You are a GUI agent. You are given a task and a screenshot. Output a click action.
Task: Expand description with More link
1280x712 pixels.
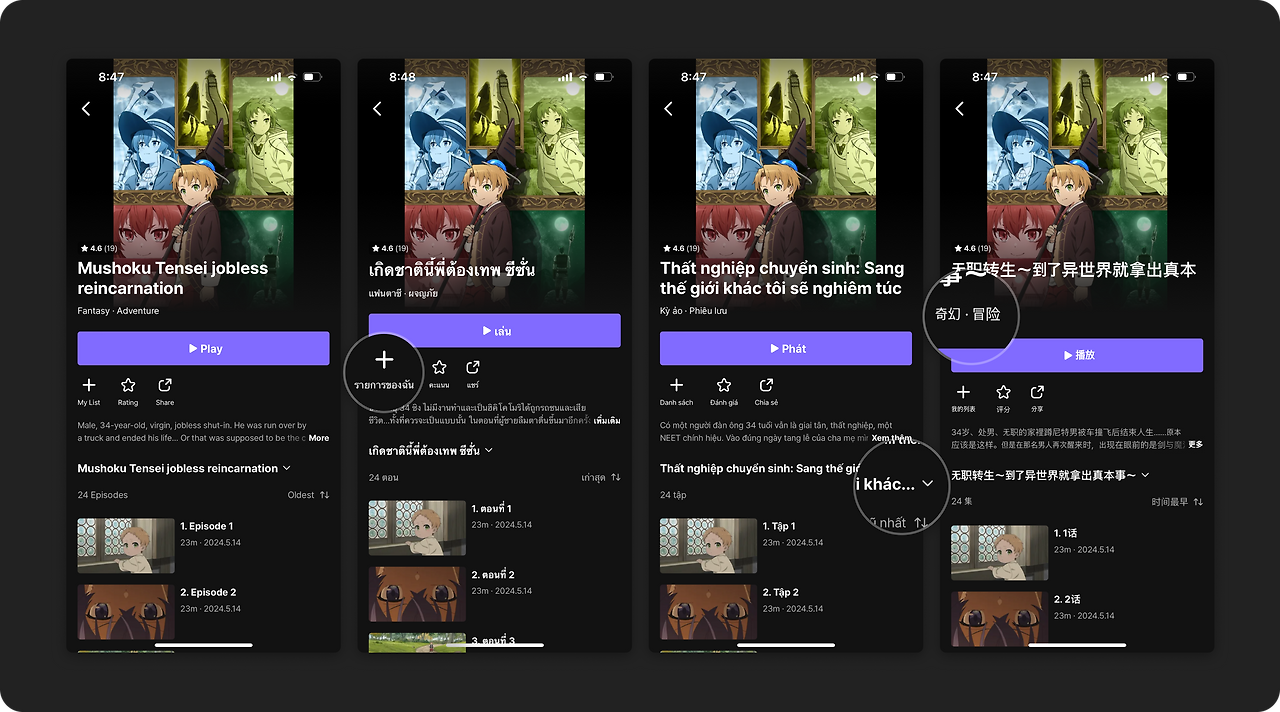(x=318, y=438)
